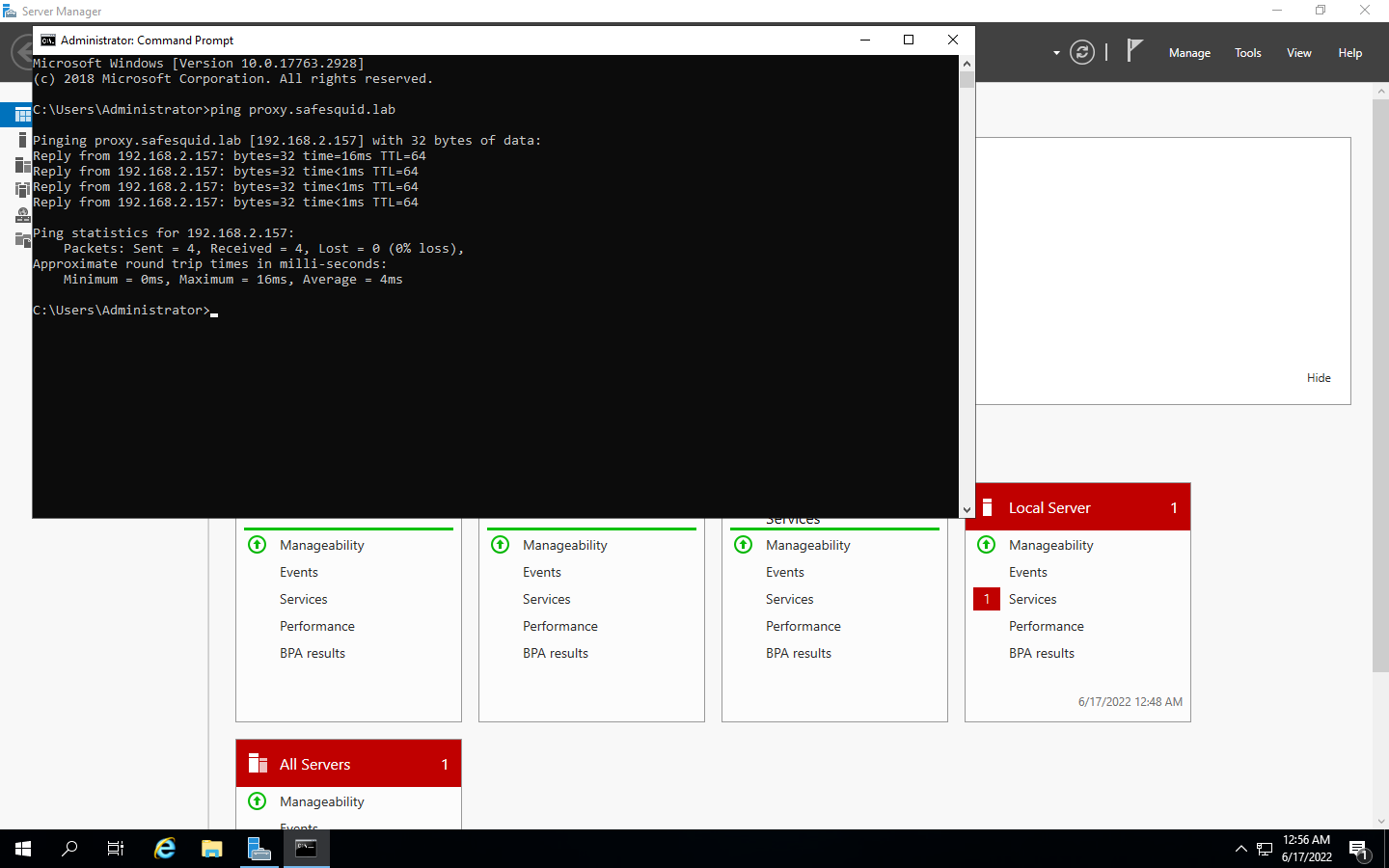Expand the dropdown arrow beside the refresh icon
The height and width of the screenshot is (868, 1389).
(1056, 52)
